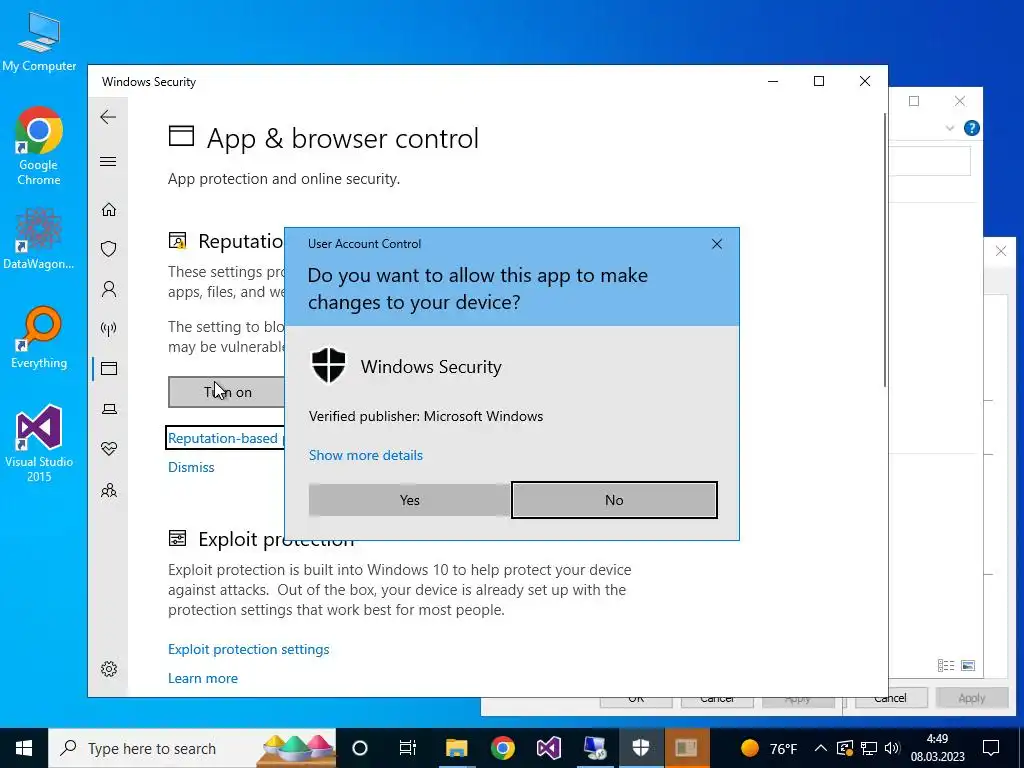
Task: Switch to large icons view in background window
Action: [x=968, y=665]
